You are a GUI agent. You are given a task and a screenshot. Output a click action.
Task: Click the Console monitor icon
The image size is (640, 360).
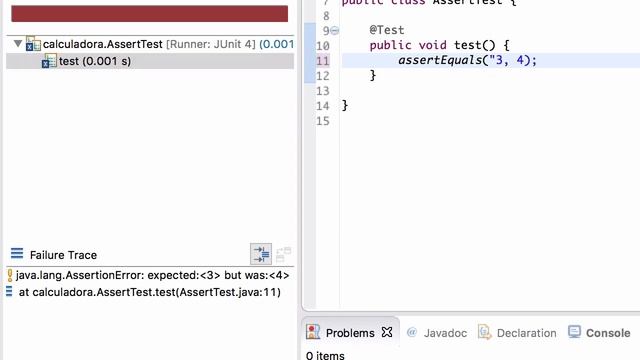(x=574, y=332)
